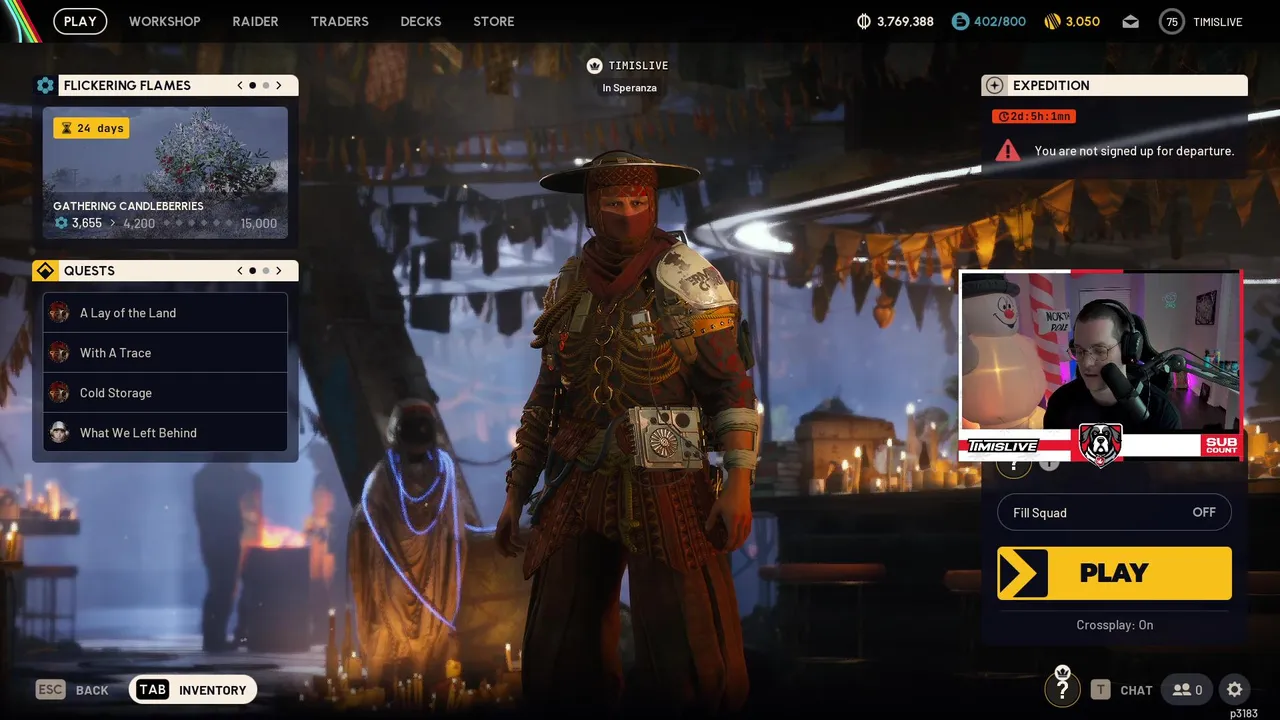Click the In Speranza status text
1280x720 pixels.
click(629, 88)
